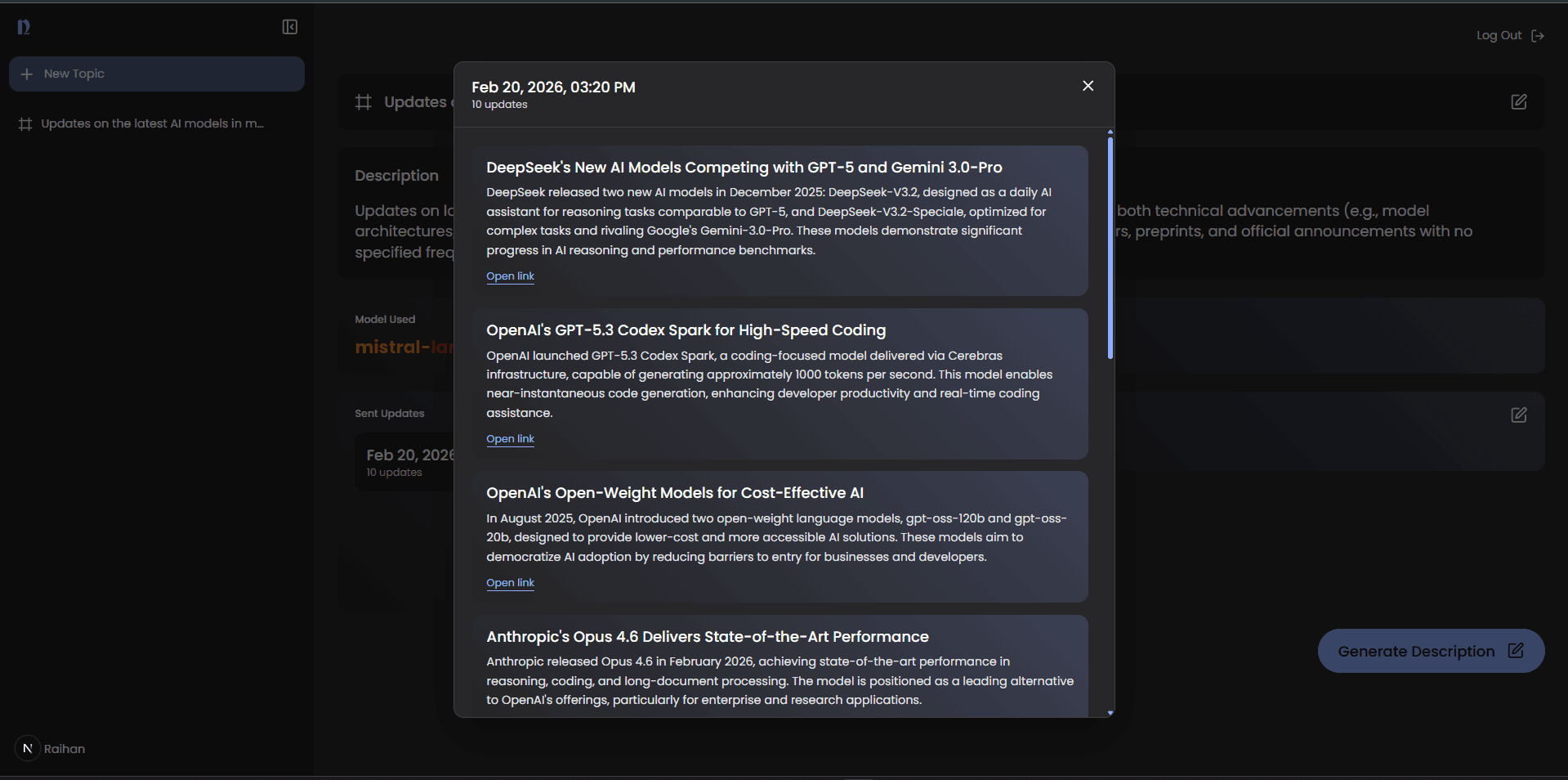Open the Feb 20, 2026 sent updates card

[404, 462]
